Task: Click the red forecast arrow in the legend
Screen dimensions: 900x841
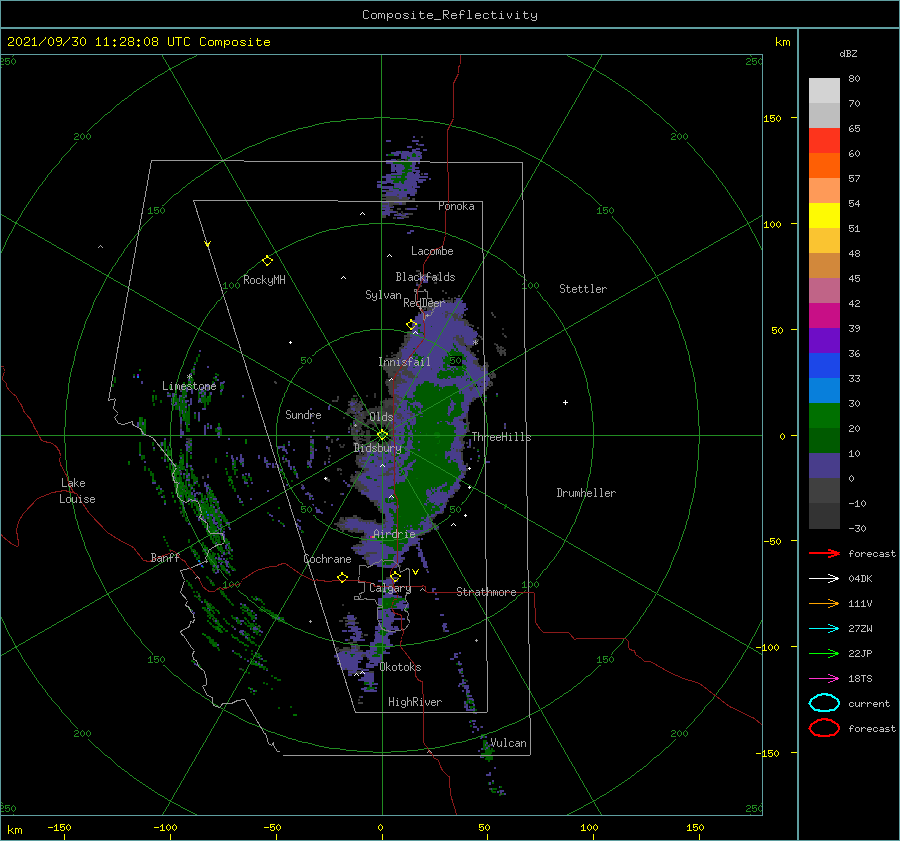Action: (x=824, y=553)
